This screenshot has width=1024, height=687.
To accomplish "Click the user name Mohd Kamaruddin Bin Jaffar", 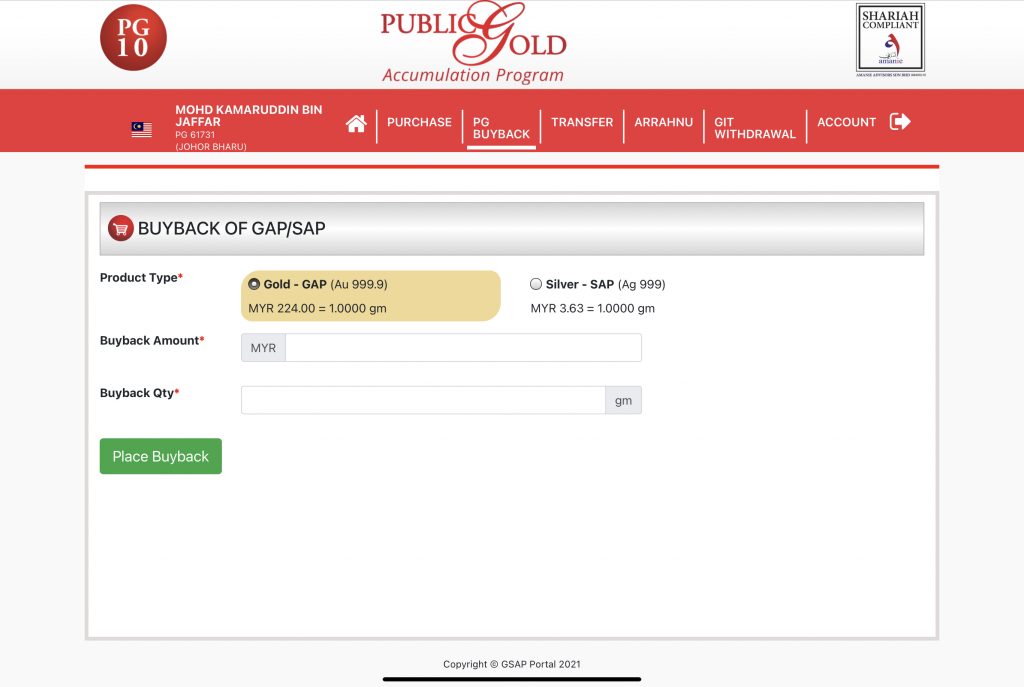I will point(248,115).
